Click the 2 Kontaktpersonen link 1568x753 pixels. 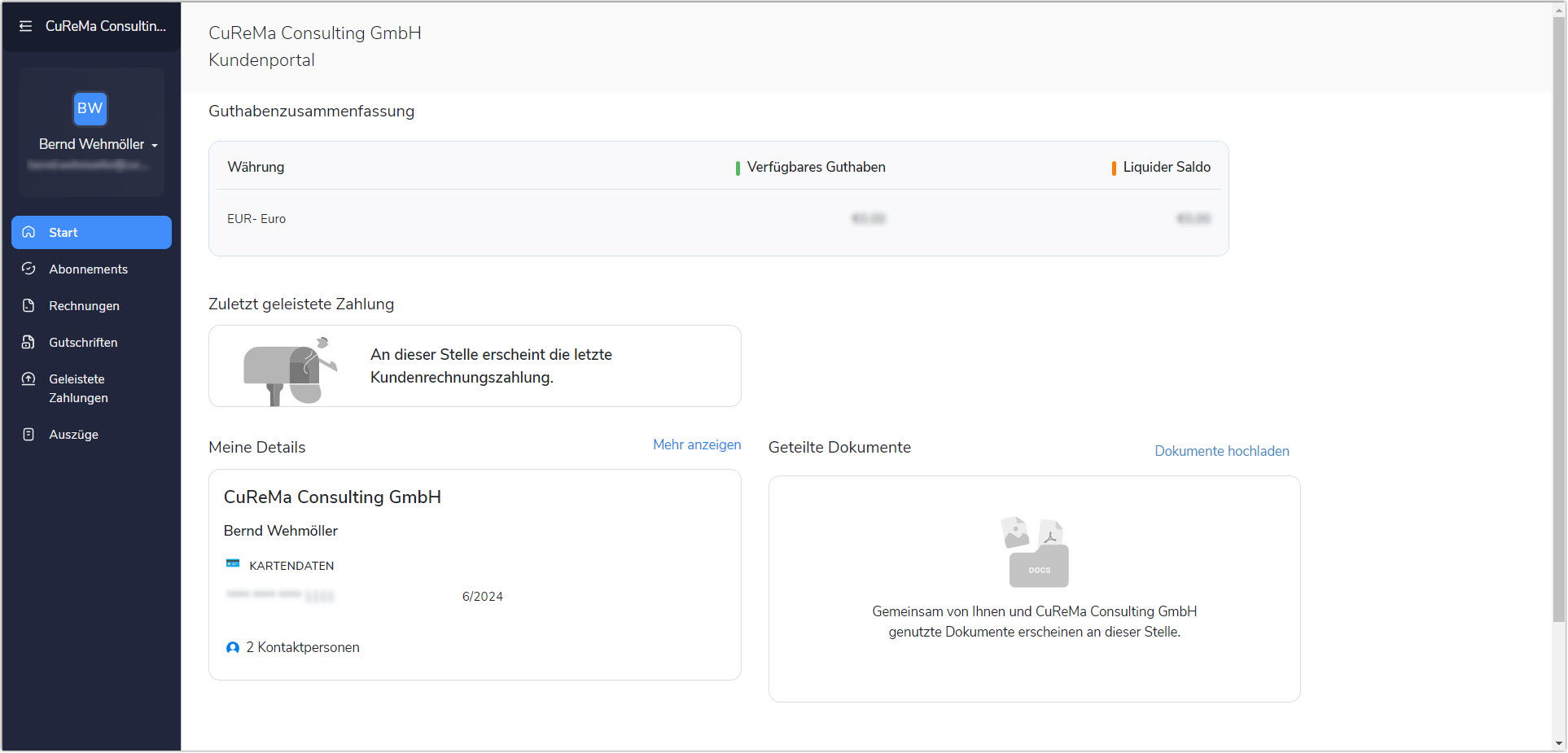point(302,647)
